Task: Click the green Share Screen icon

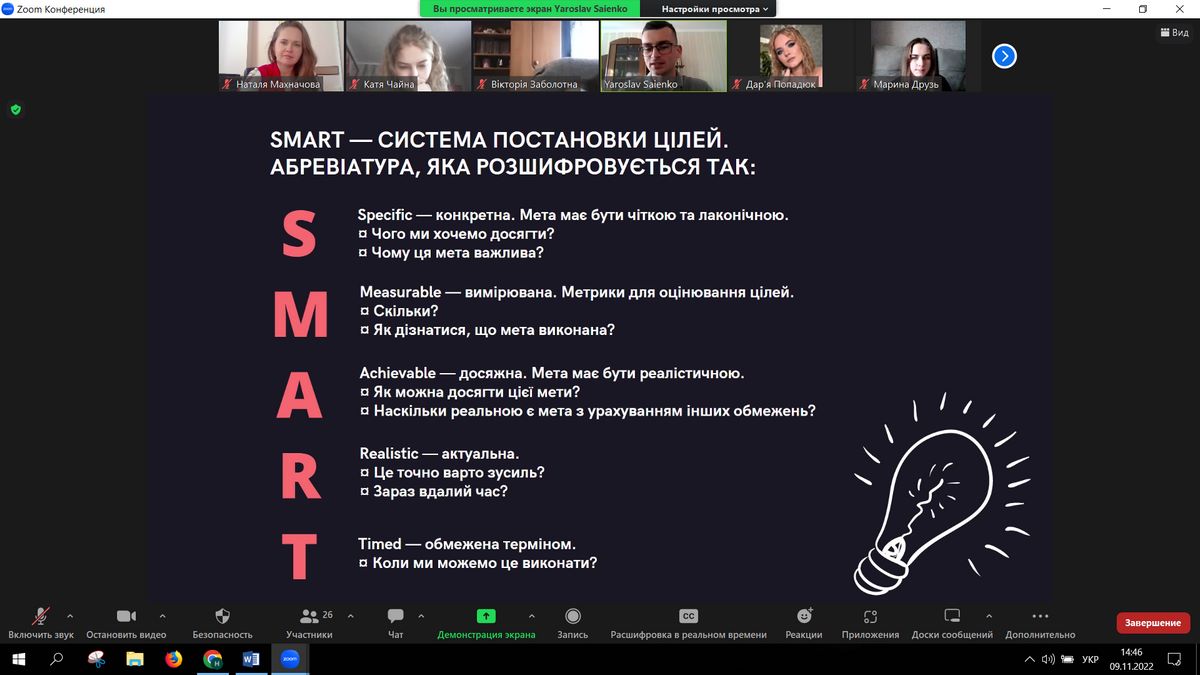Action: (x=486, y=617)
